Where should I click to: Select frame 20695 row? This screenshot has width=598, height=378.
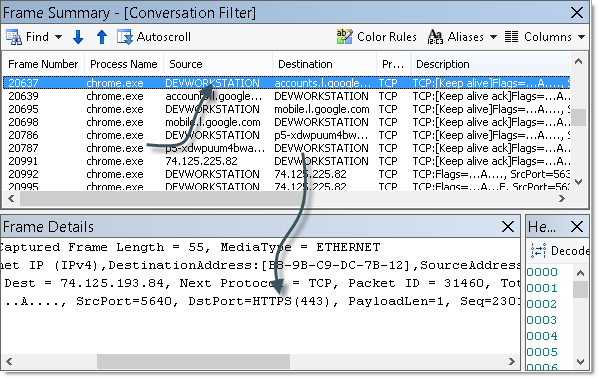(x=287, y=109)
